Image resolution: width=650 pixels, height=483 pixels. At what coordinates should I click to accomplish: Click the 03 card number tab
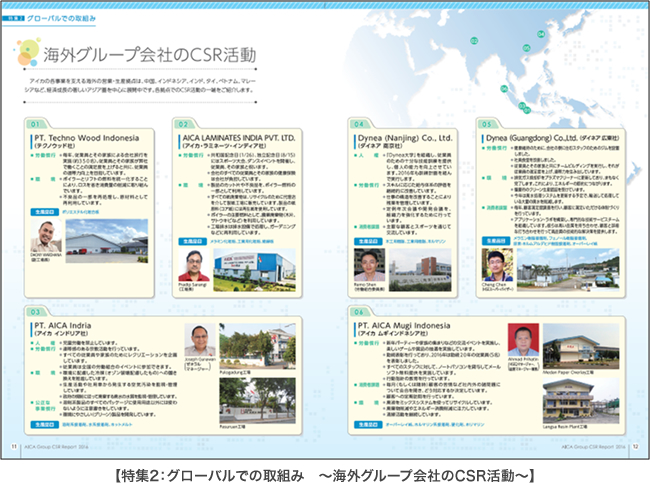point(35,312)
